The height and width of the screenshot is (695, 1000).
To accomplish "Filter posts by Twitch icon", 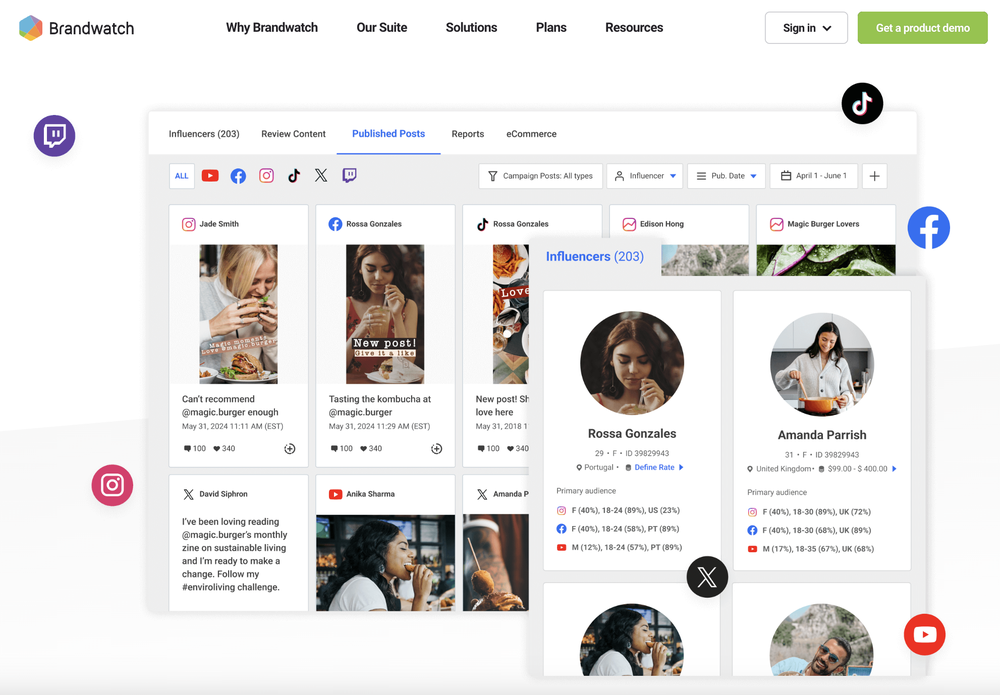I will tap(349, 175).
